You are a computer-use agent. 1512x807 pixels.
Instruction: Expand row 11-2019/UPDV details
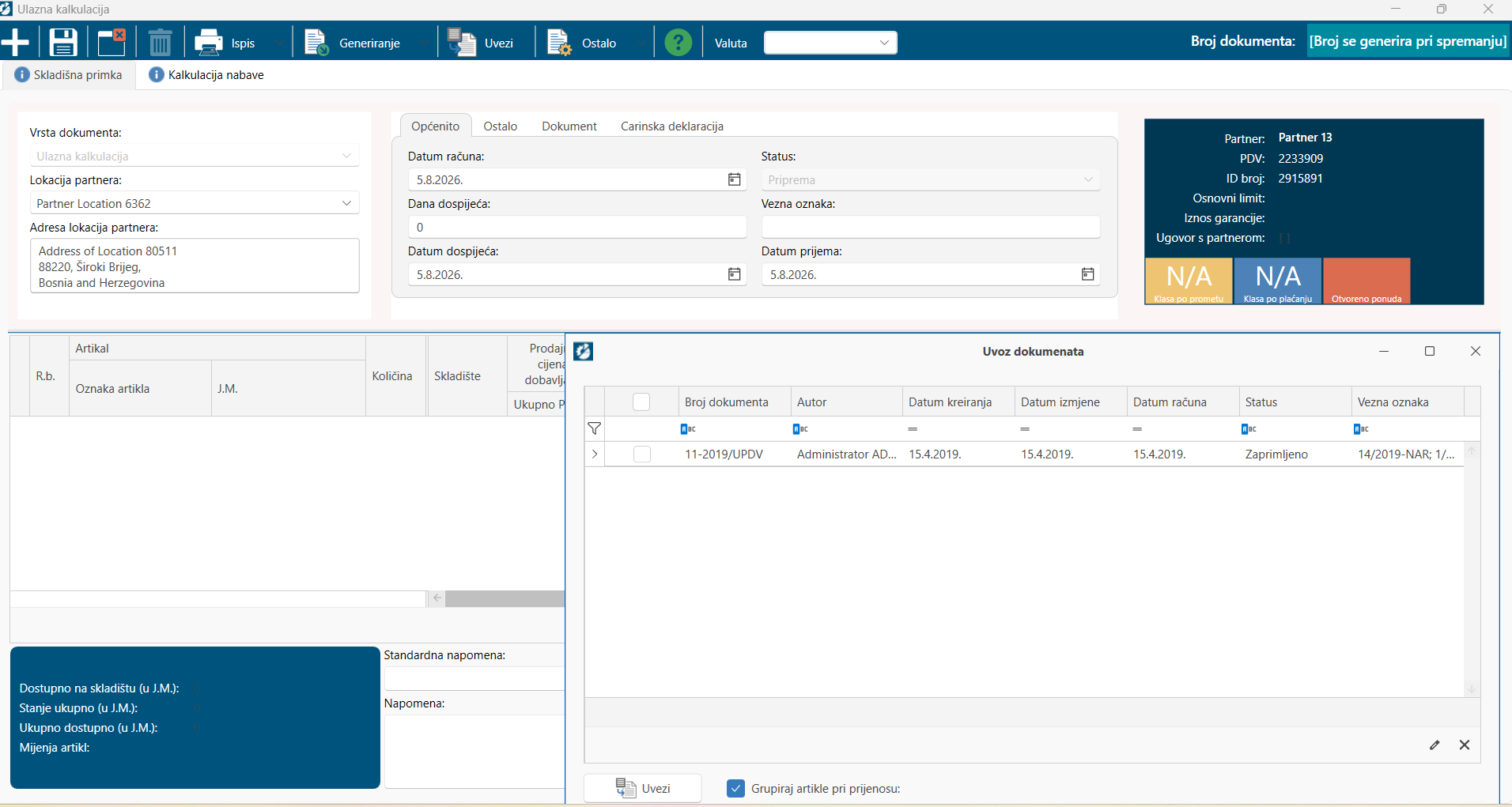pyautogui.click(x=595, y=454)
